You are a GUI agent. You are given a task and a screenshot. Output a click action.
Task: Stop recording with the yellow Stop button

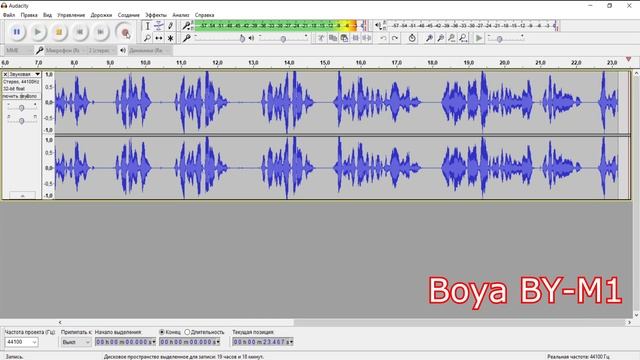[59, 32]
